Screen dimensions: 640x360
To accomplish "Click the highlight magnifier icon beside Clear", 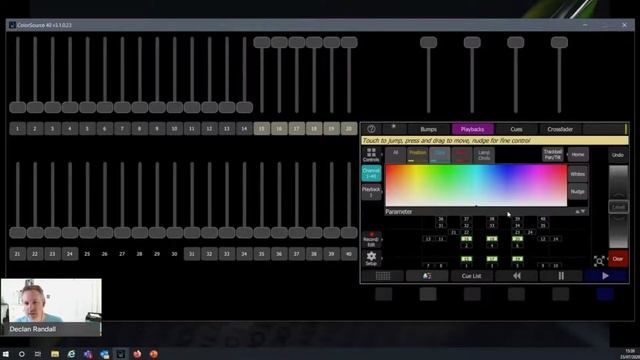I will tap(599, 260).
